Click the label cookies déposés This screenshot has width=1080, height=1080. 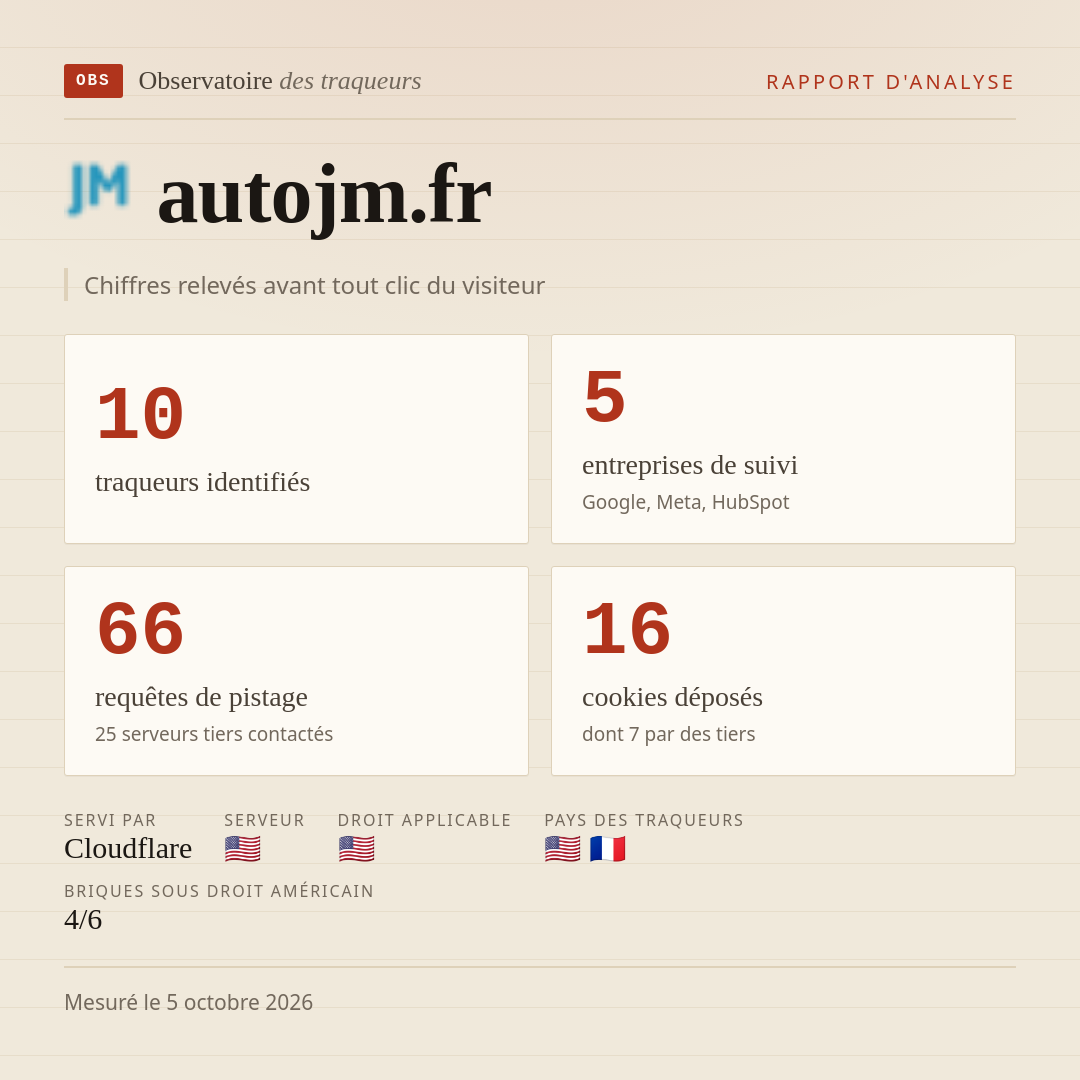(672, 697)
